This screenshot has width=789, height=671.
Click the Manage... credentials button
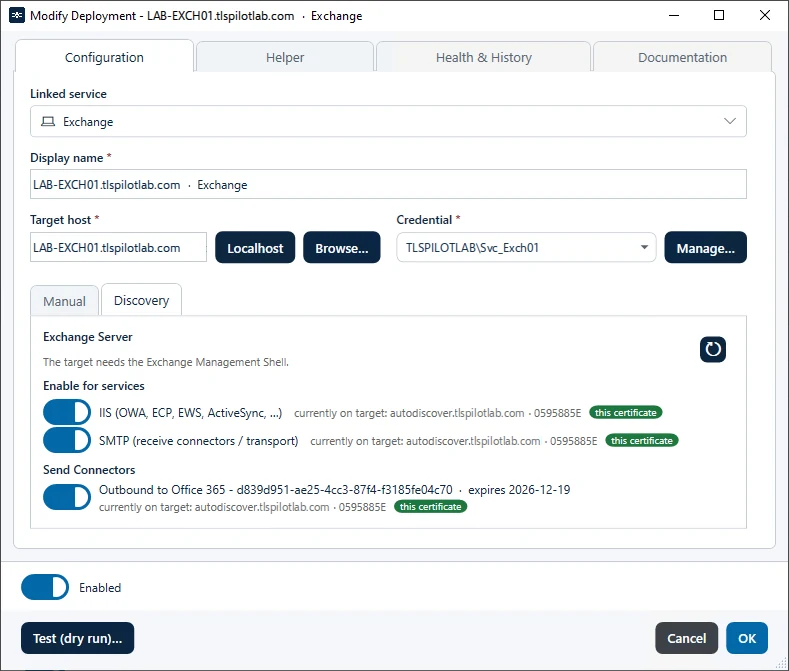coord(705,248)
